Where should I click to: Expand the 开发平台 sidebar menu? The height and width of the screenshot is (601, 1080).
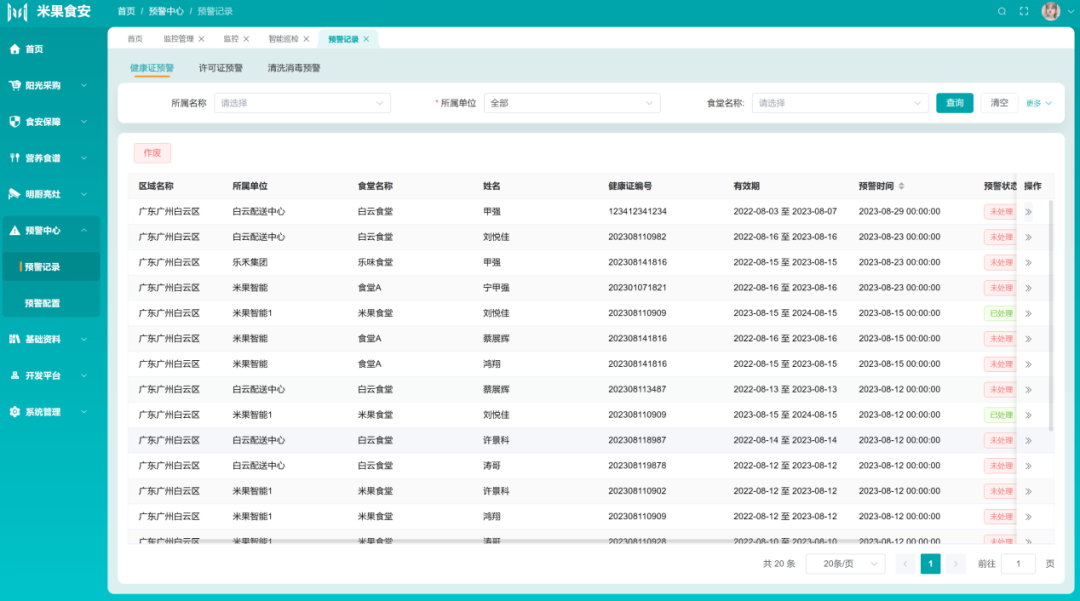point(52,375)
